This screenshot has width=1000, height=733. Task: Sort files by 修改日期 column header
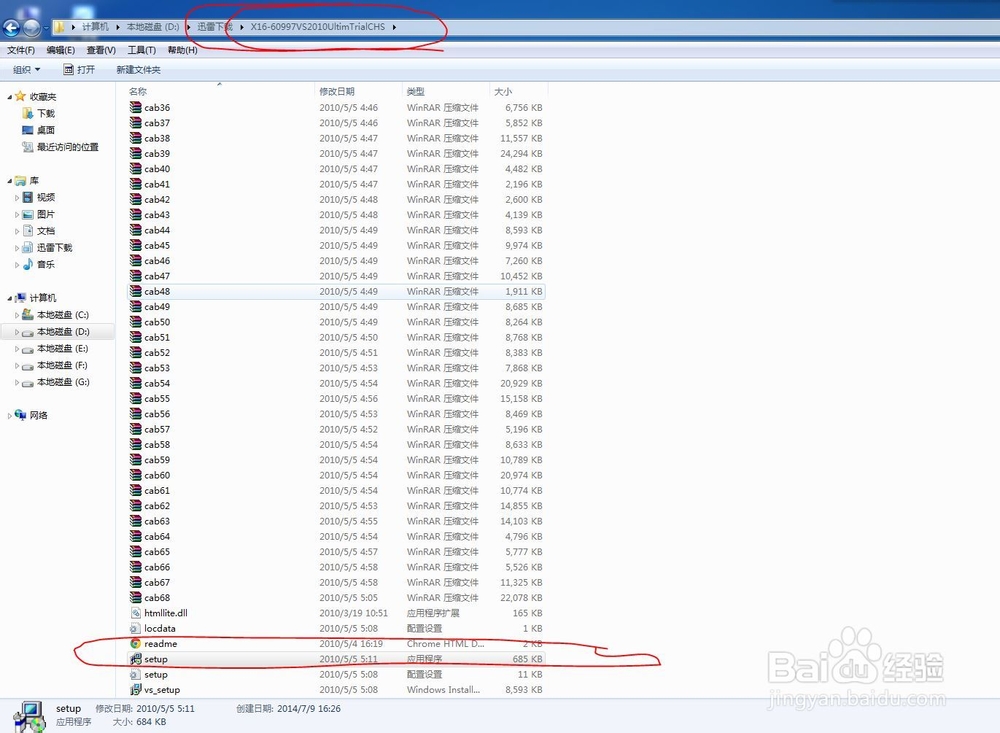358,91
